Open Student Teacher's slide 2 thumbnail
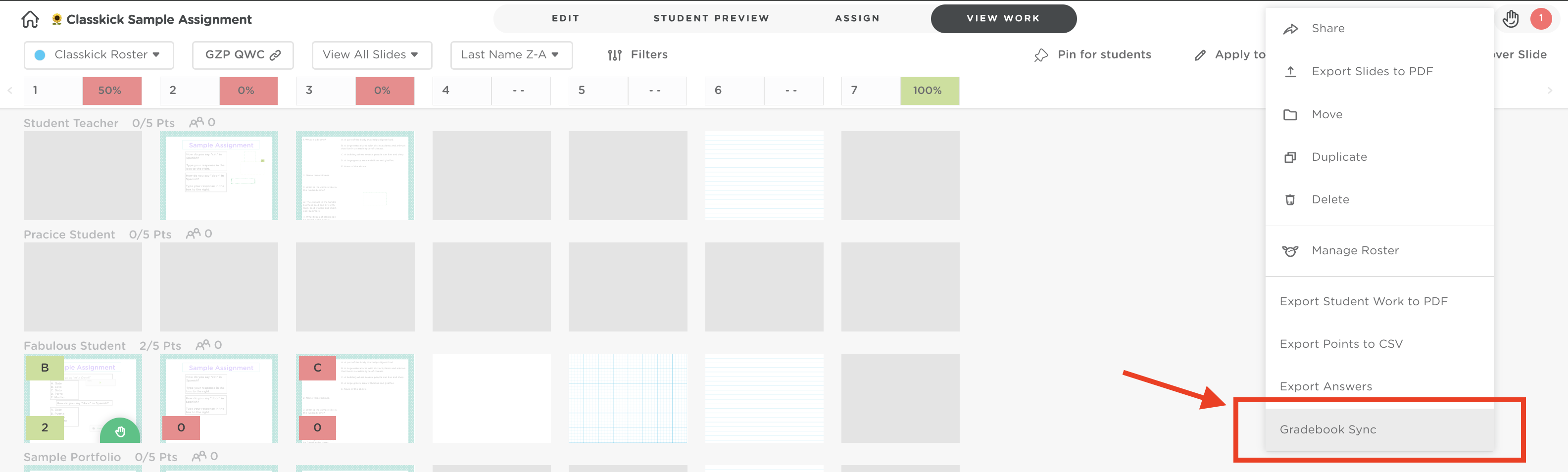Screen dimensions: 1568x472 pos(219,176)
